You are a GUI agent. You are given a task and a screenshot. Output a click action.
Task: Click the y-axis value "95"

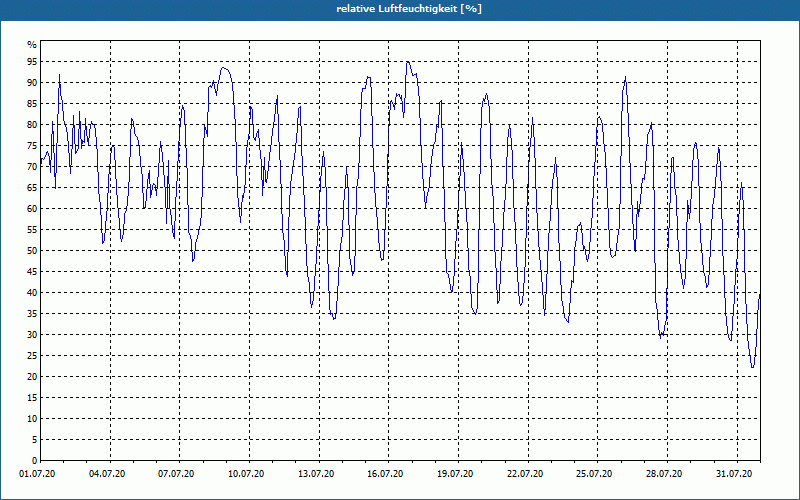pyautogui.click(x=32, y=62)
